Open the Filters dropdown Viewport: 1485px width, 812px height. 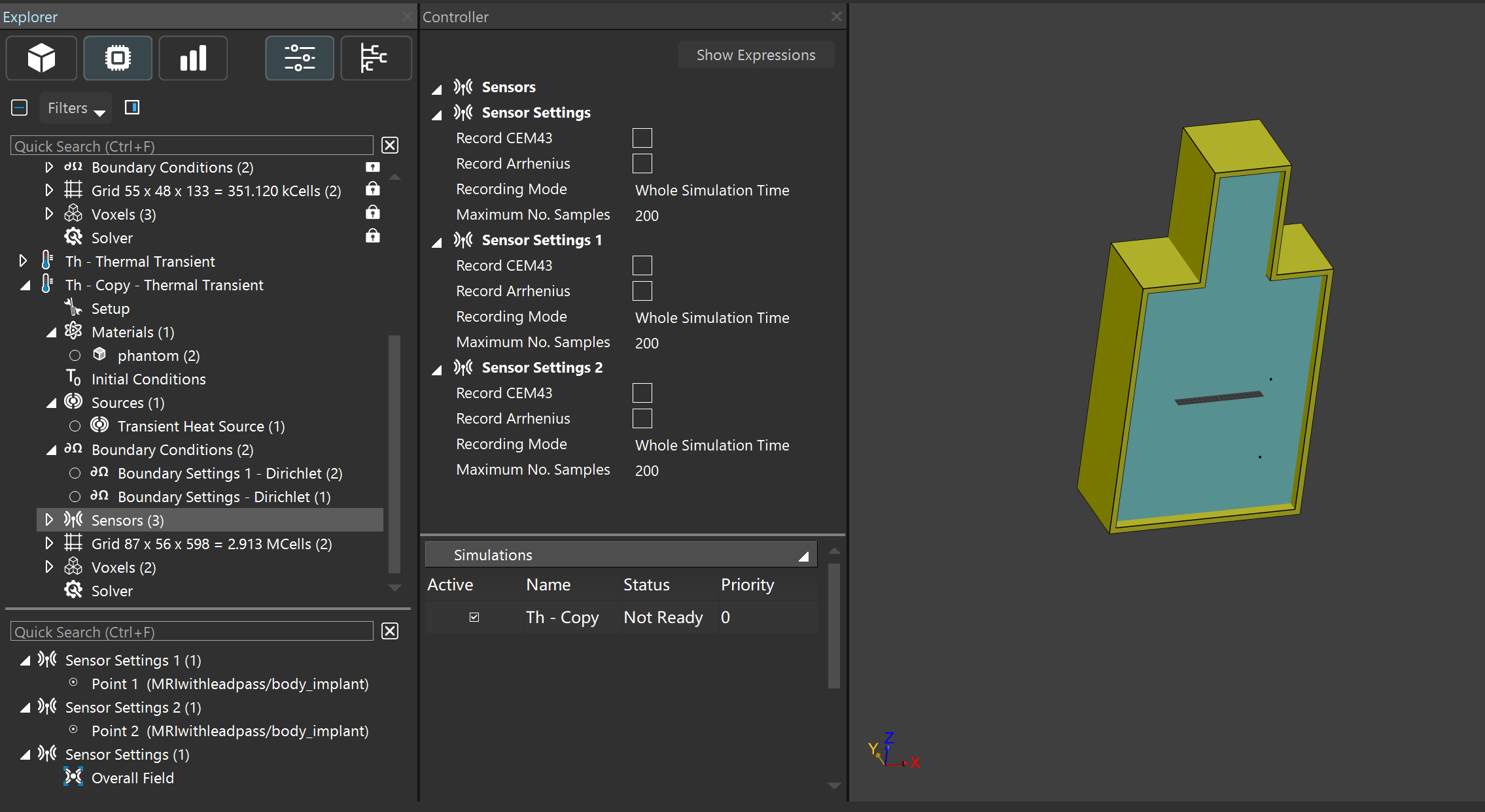[x=76, y=109]
